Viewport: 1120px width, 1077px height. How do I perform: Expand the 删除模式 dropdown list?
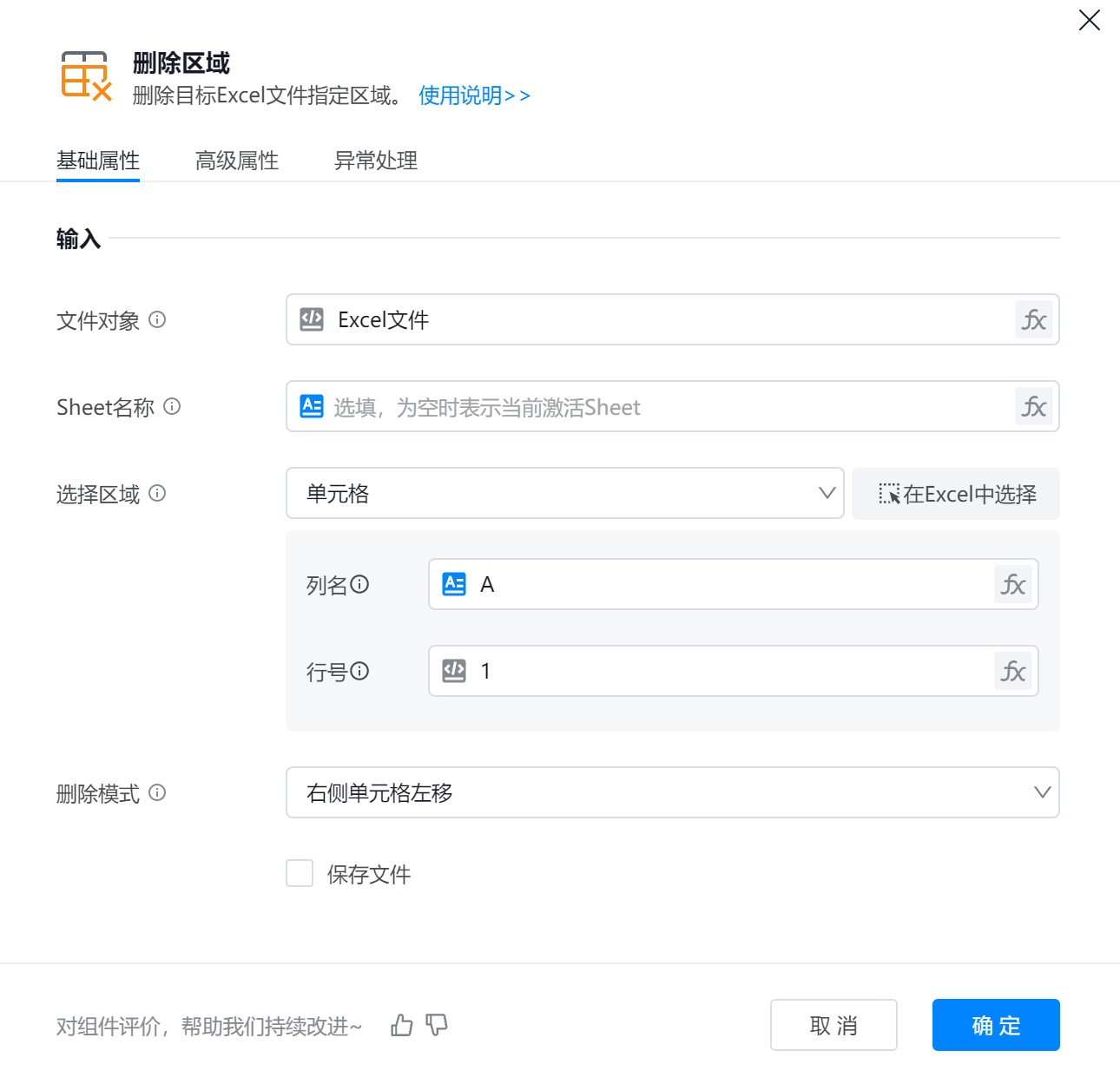672,793
